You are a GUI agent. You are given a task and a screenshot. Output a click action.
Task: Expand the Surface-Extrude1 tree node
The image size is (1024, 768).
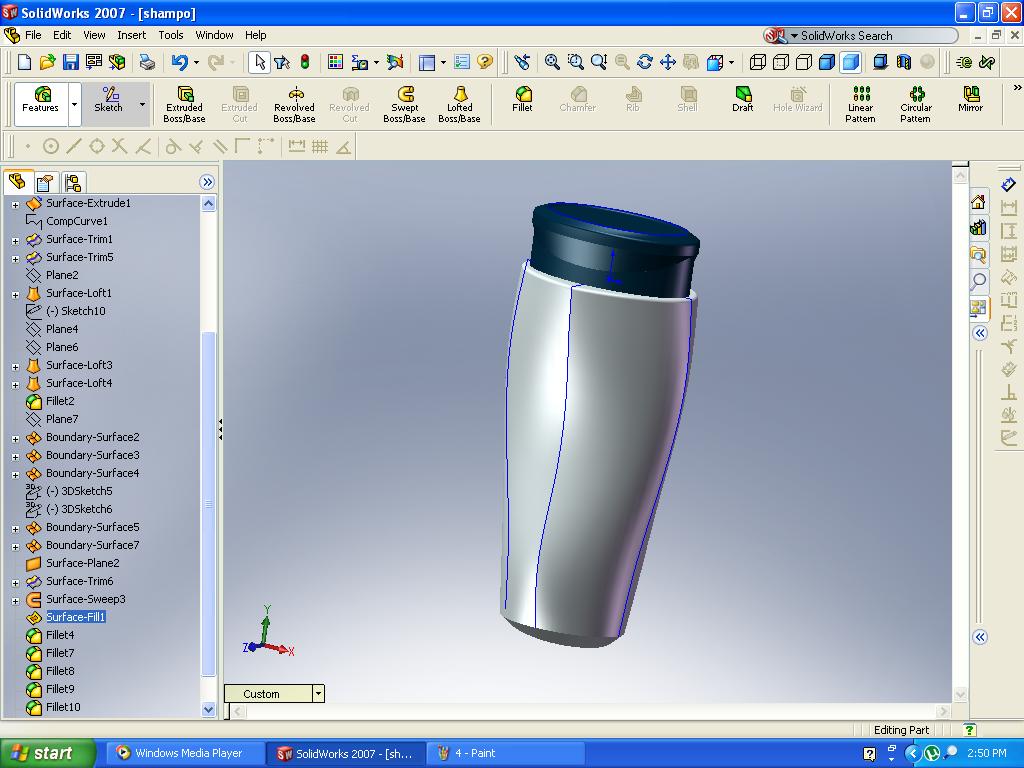click(15, 204)
